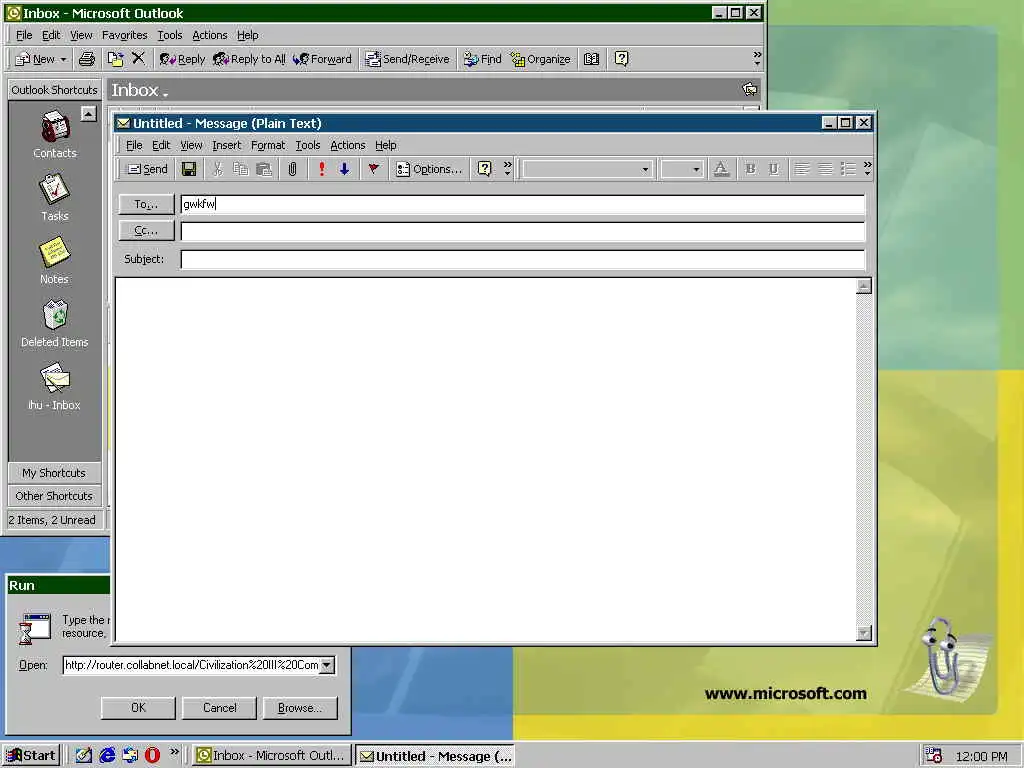Screen dimensions: 1024x768
Task: Click the Cc input field
Action: [522, 231]
